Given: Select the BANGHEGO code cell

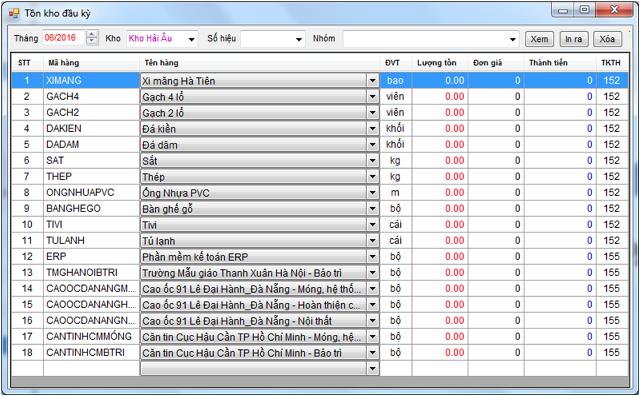Looking at the screenshot, I should click(x=91, y=208).
